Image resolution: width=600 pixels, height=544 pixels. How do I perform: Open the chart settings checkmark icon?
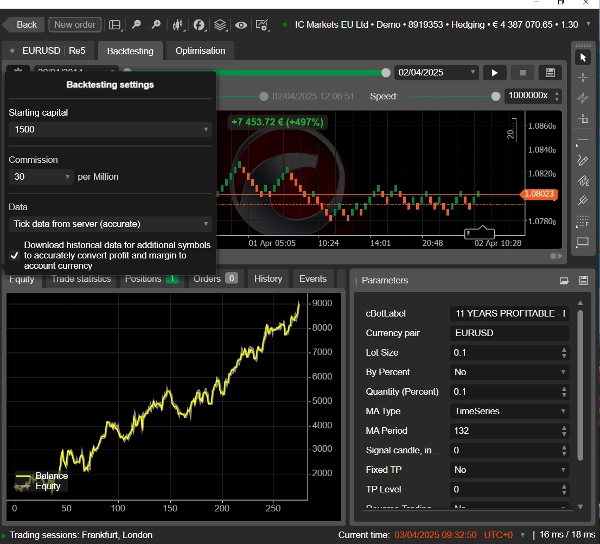[x=262, y=25]
